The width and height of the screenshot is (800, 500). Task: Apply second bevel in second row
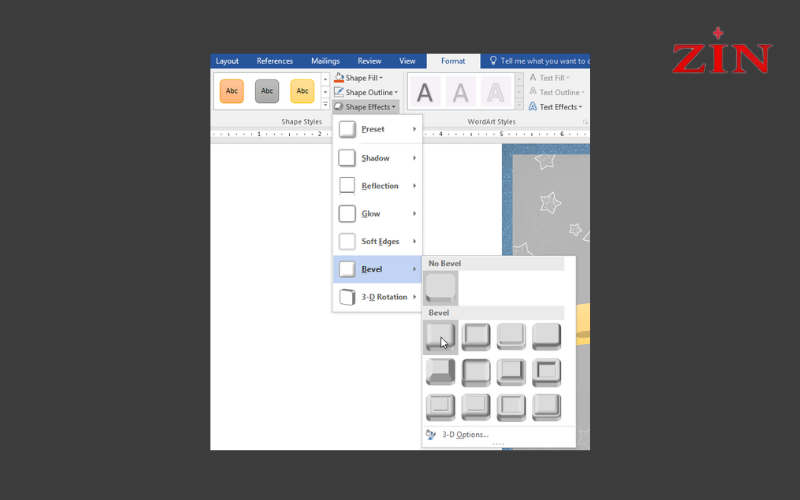(x=476, y=372)
